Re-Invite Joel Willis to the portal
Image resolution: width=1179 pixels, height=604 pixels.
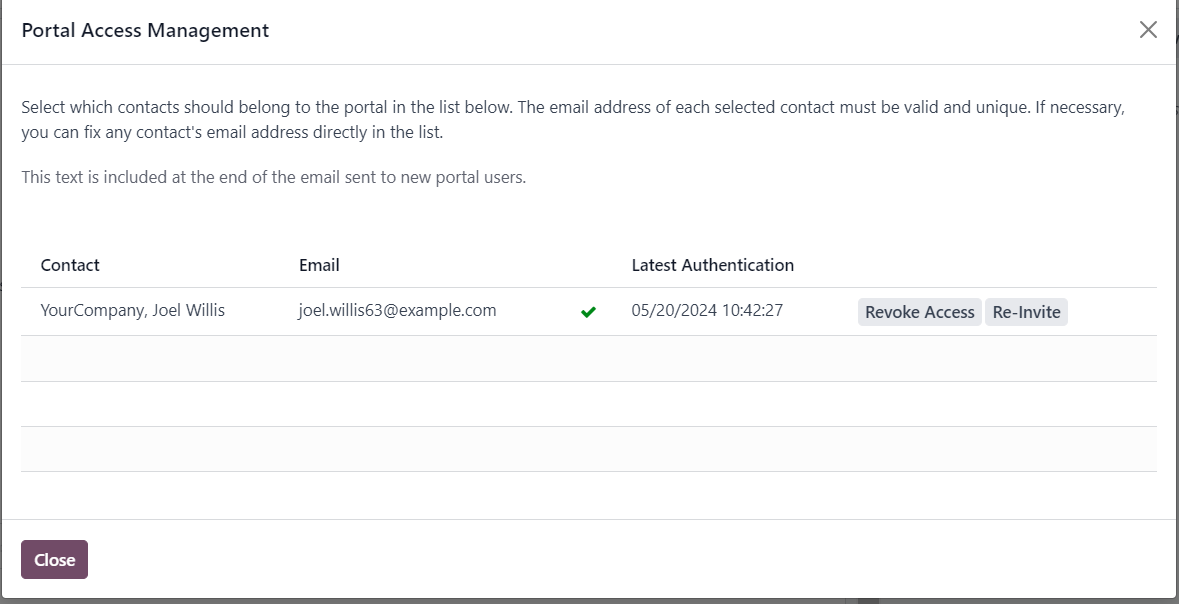pyautogui.click(x=1026, y=312)
